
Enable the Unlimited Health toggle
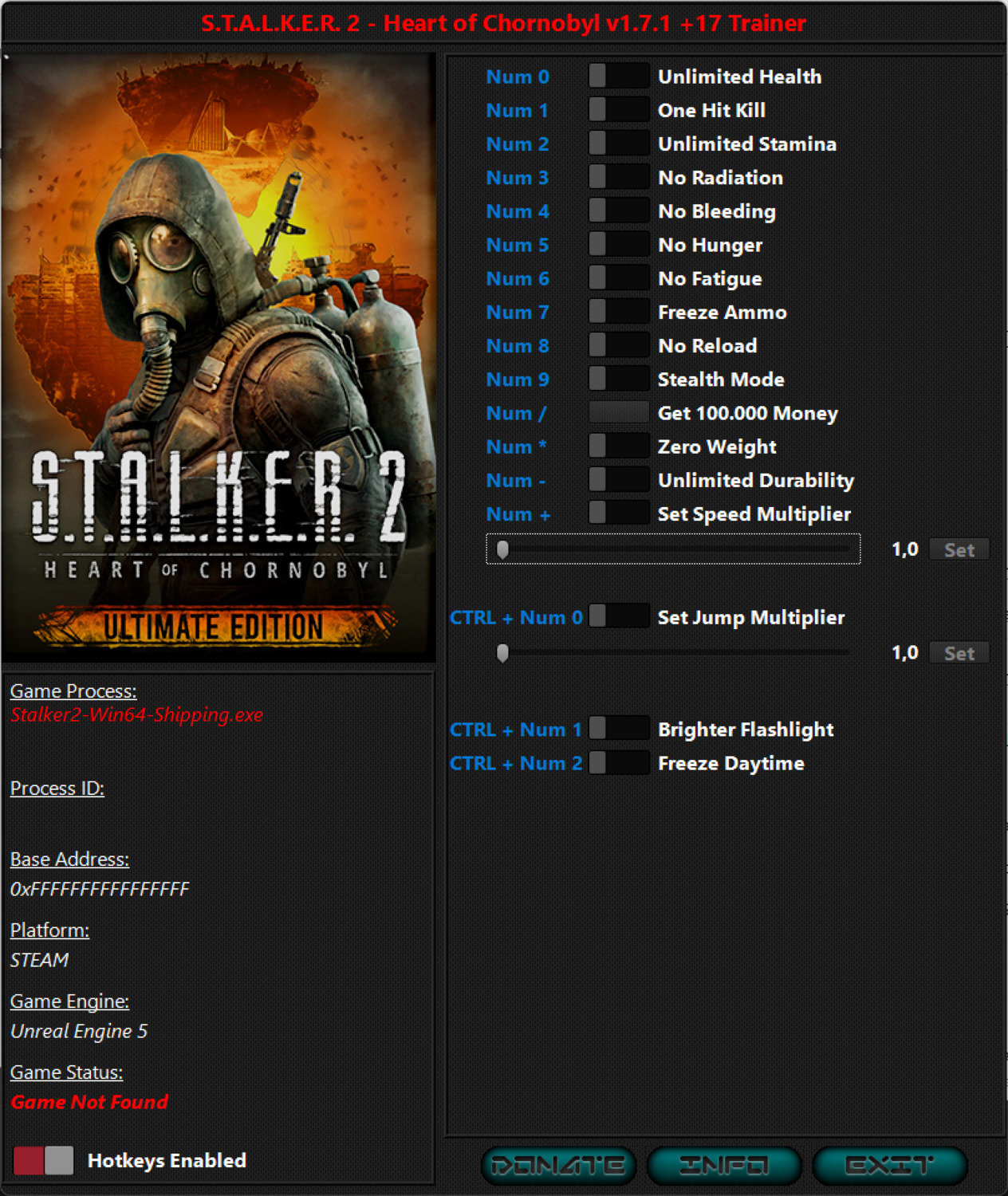[618, 76]
